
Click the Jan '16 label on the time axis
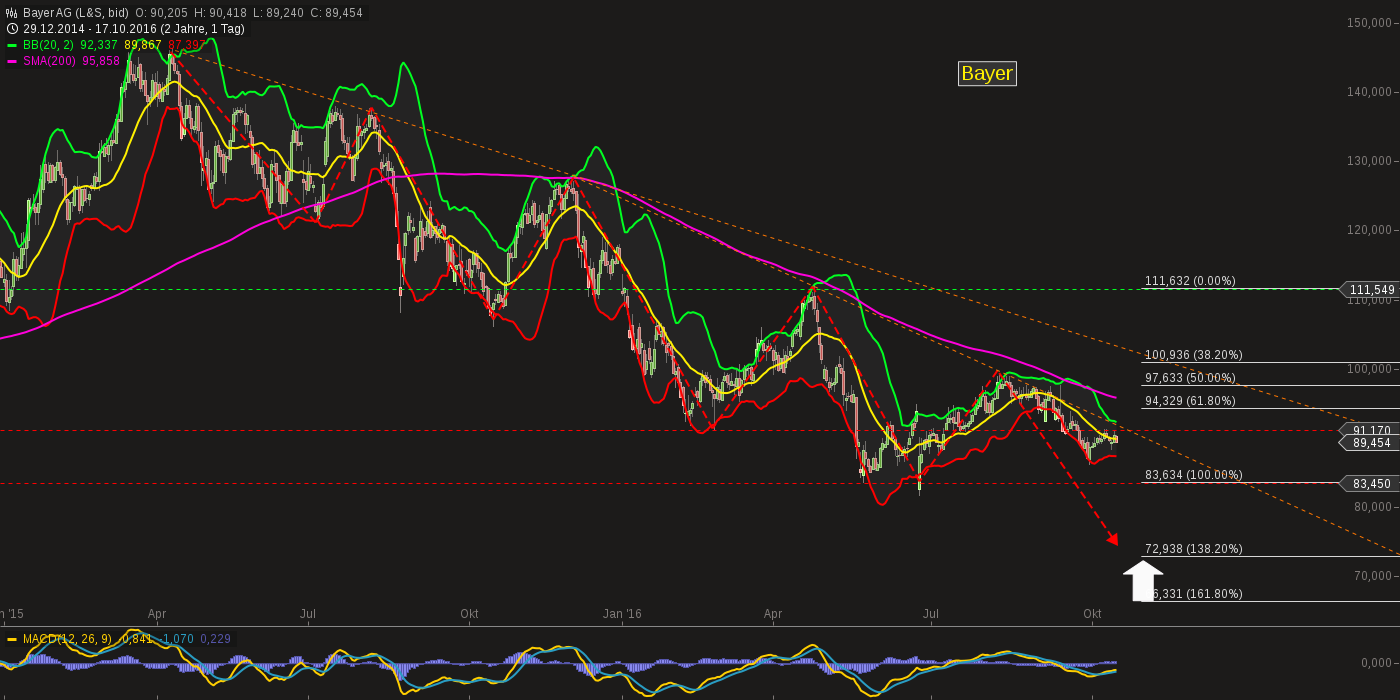pos(620,614)
